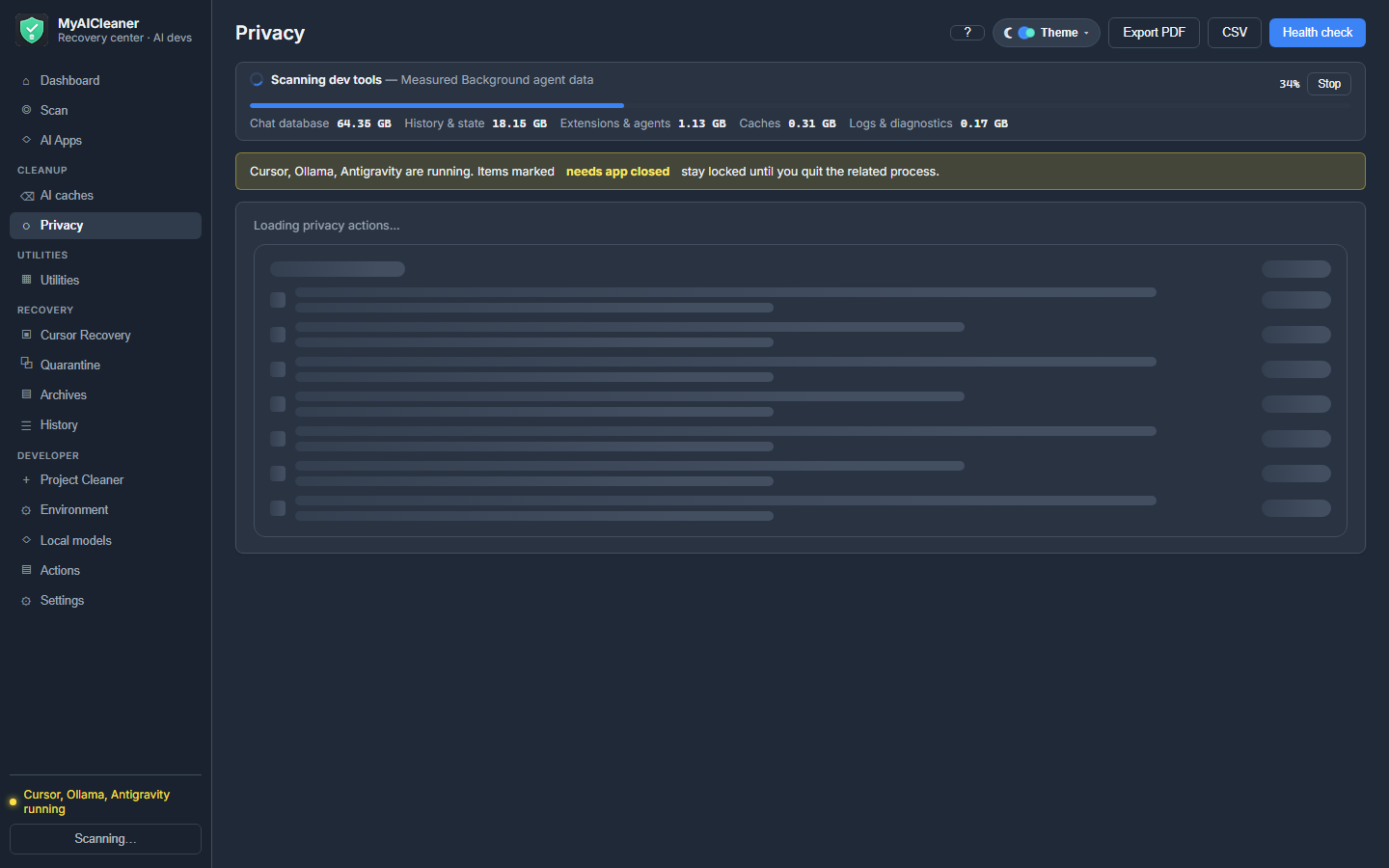Open the Privacy page in sidebar
Viewport: 1389px width, 868px height.
pyautogui.click(x=105, y=226)
